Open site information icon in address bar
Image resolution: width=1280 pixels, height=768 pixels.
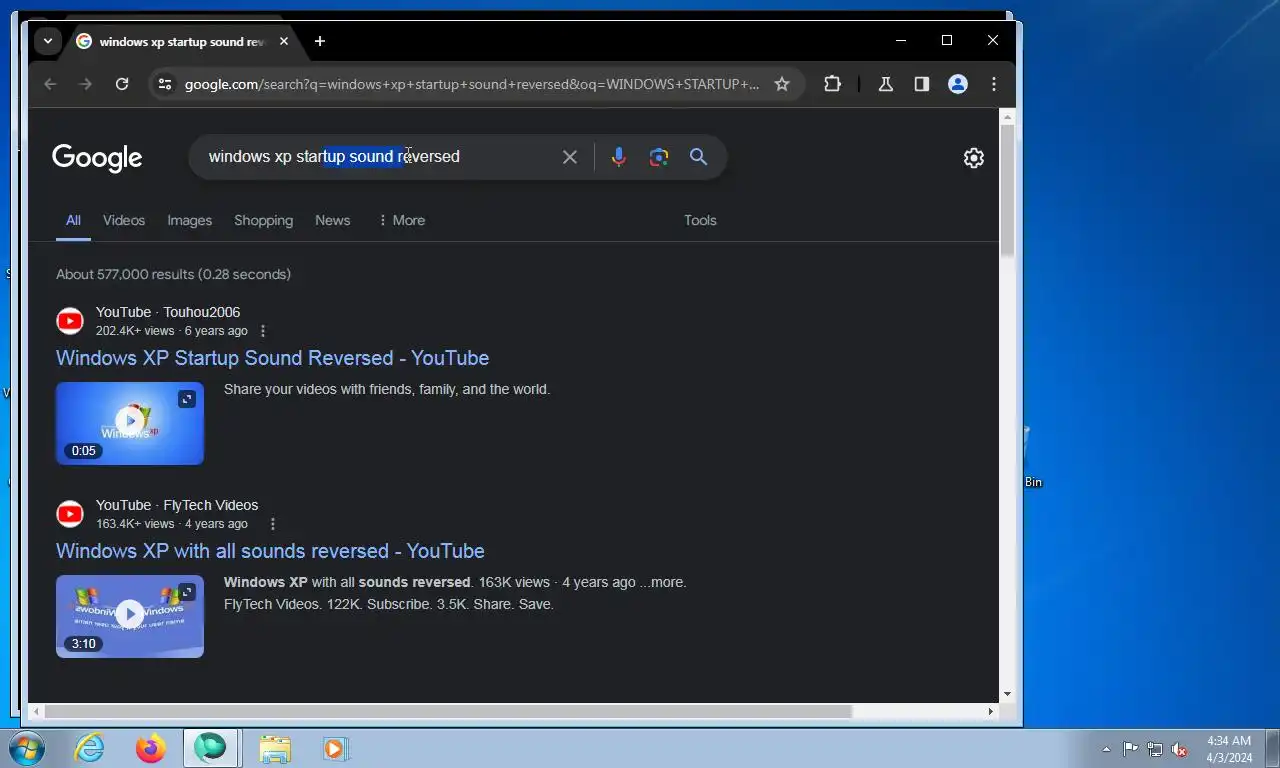tap(165, 84)
